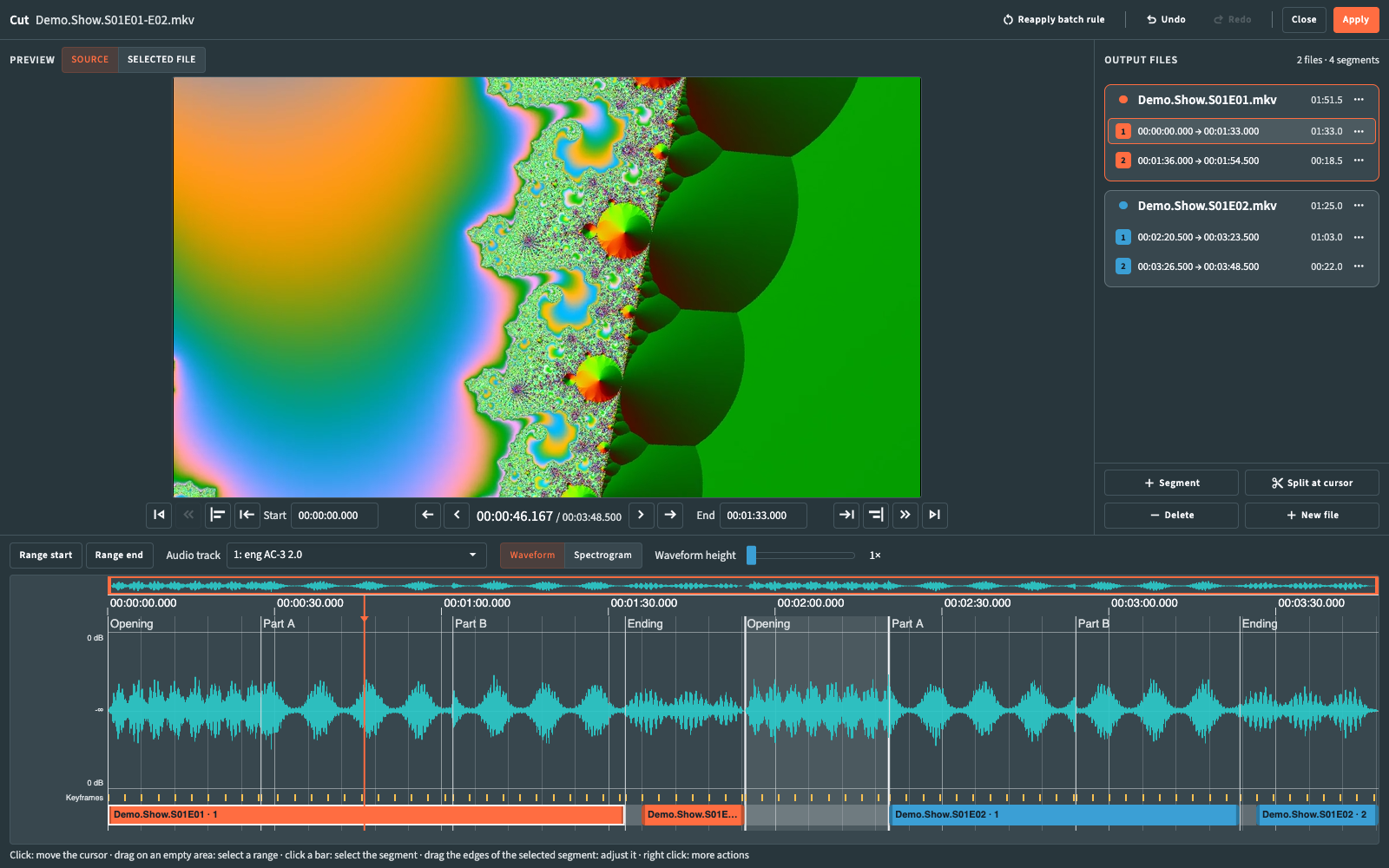
Task: Step forward with the right arrow
Action: [670, 515]
